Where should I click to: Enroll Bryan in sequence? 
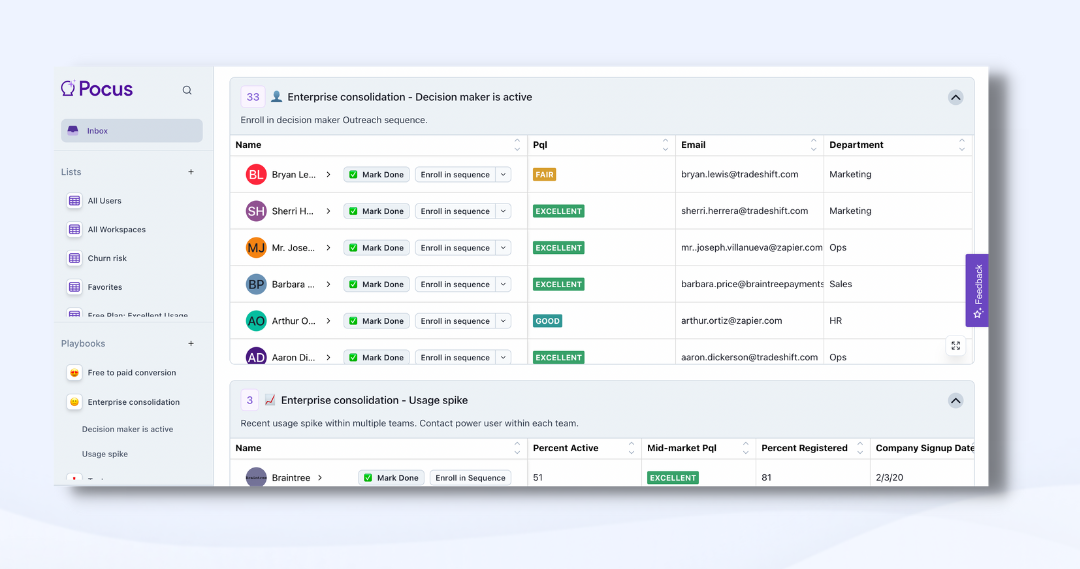(455, 174)
